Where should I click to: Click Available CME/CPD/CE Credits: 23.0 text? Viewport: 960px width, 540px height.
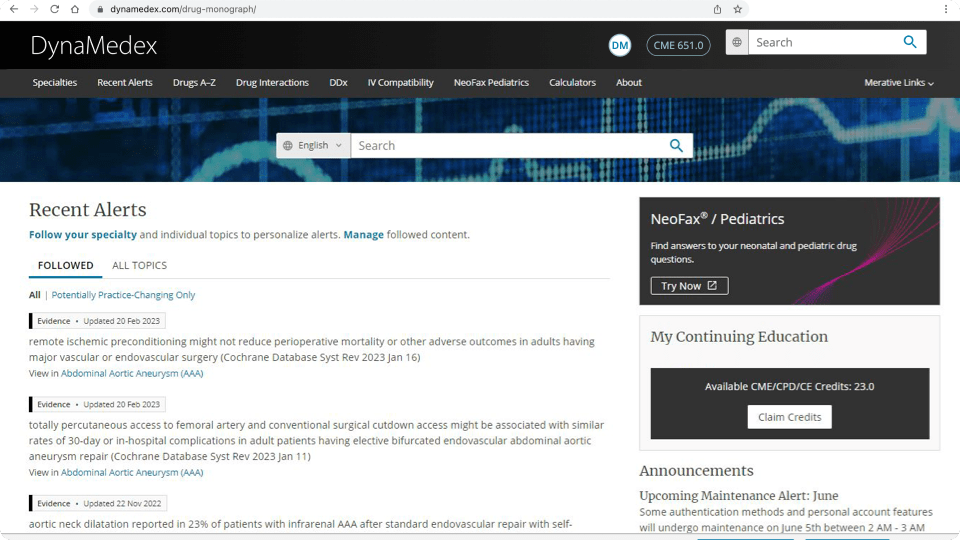point(789,386)
